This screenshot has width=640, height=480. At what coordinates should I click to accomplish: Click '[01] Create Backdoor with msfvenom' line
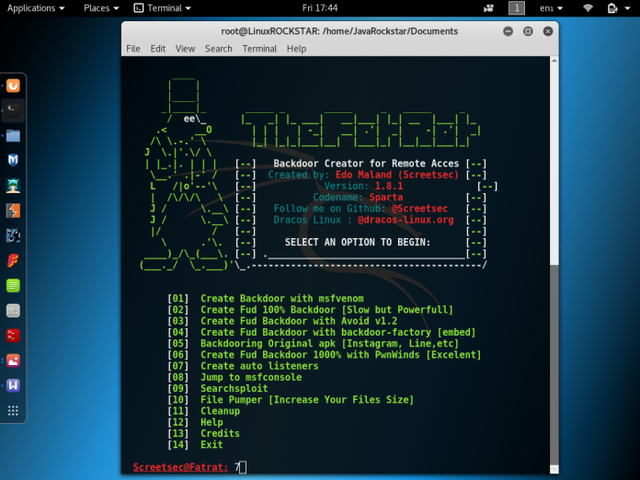pyautogui.click(x=265, y=298)
